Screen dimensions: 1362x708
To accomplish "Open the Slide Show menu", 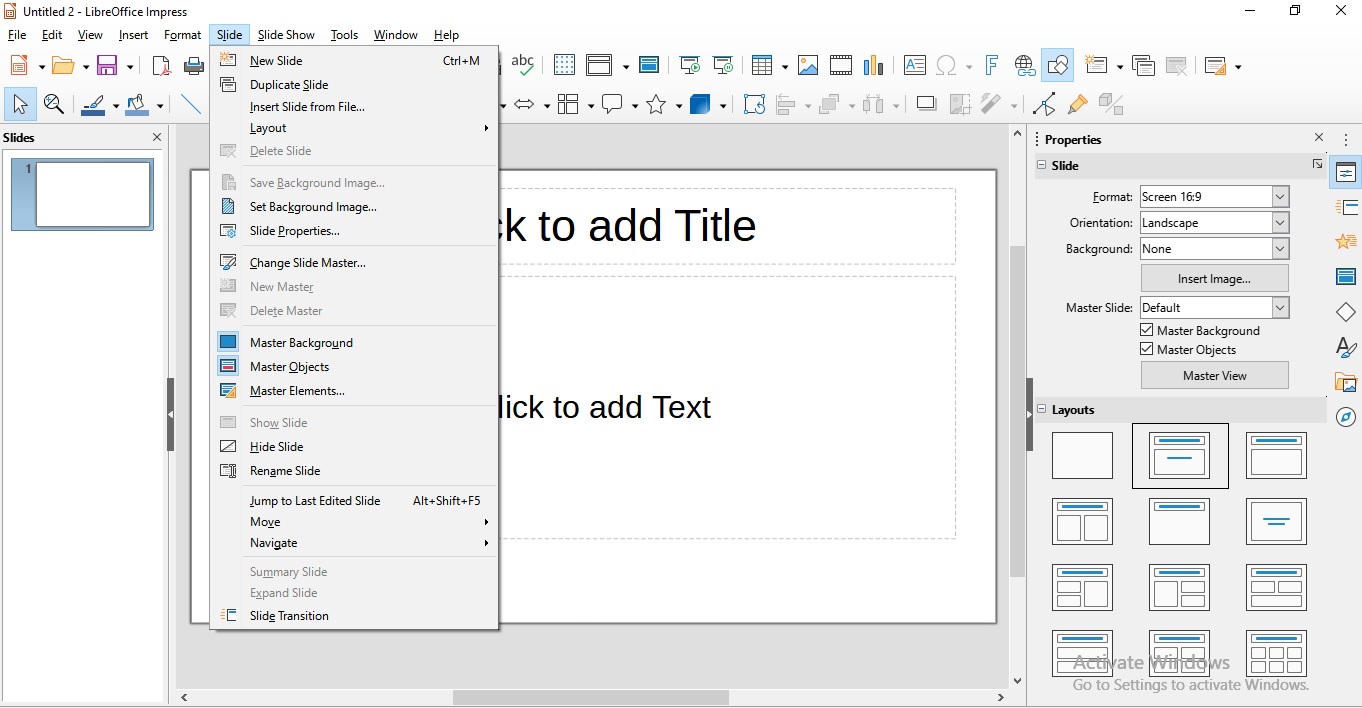I will [286, 35].
